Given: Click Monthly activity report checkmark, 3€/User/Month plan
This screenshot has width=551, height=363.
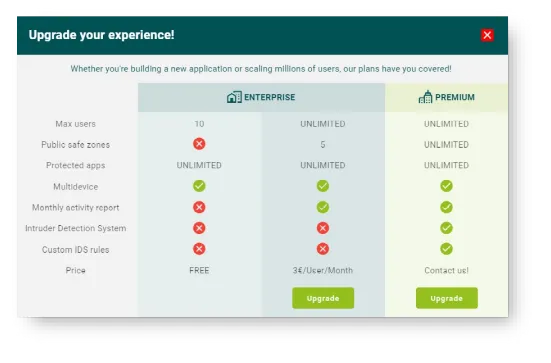Looking at the screenshot, I should click(x=323, y=207).
